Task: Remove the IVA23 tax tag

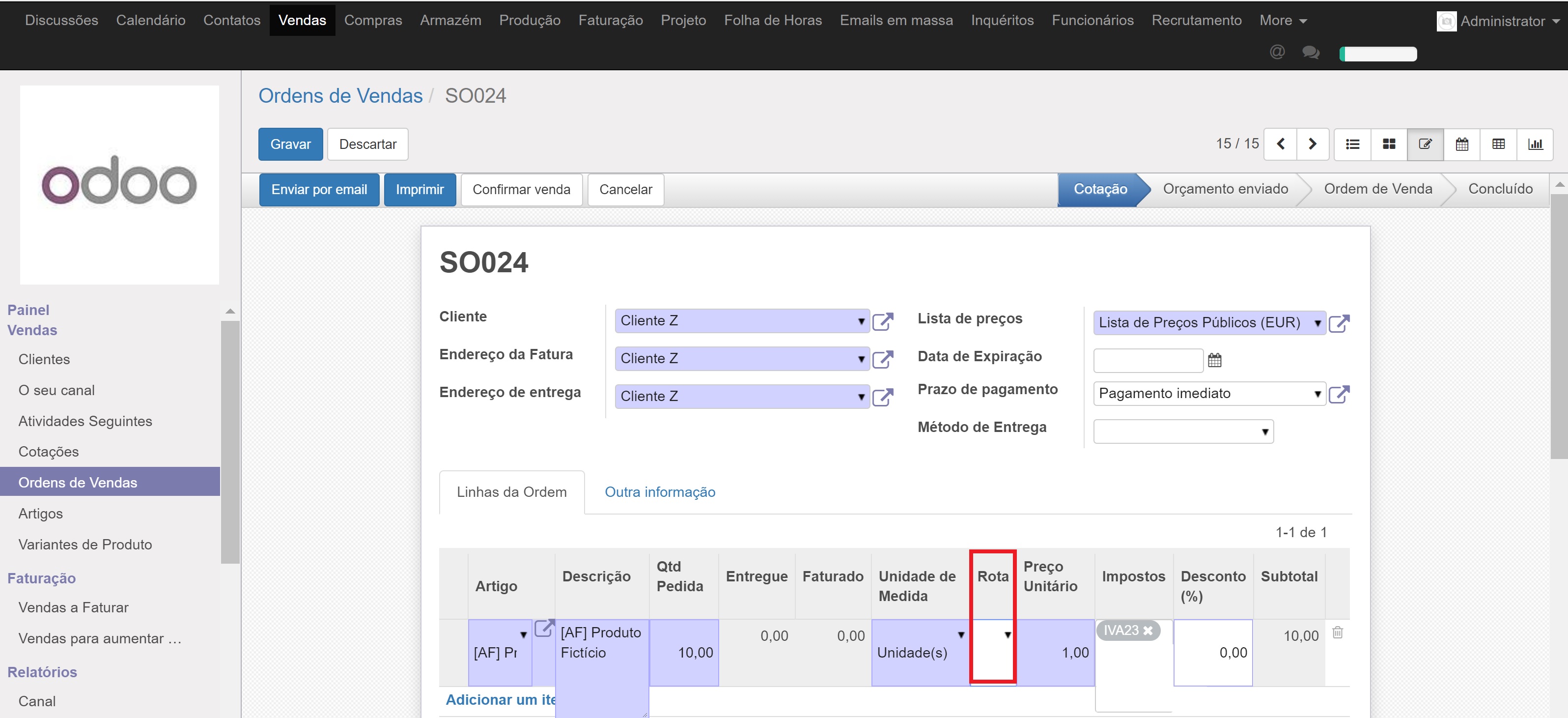Action: [x=1148, y=631]
